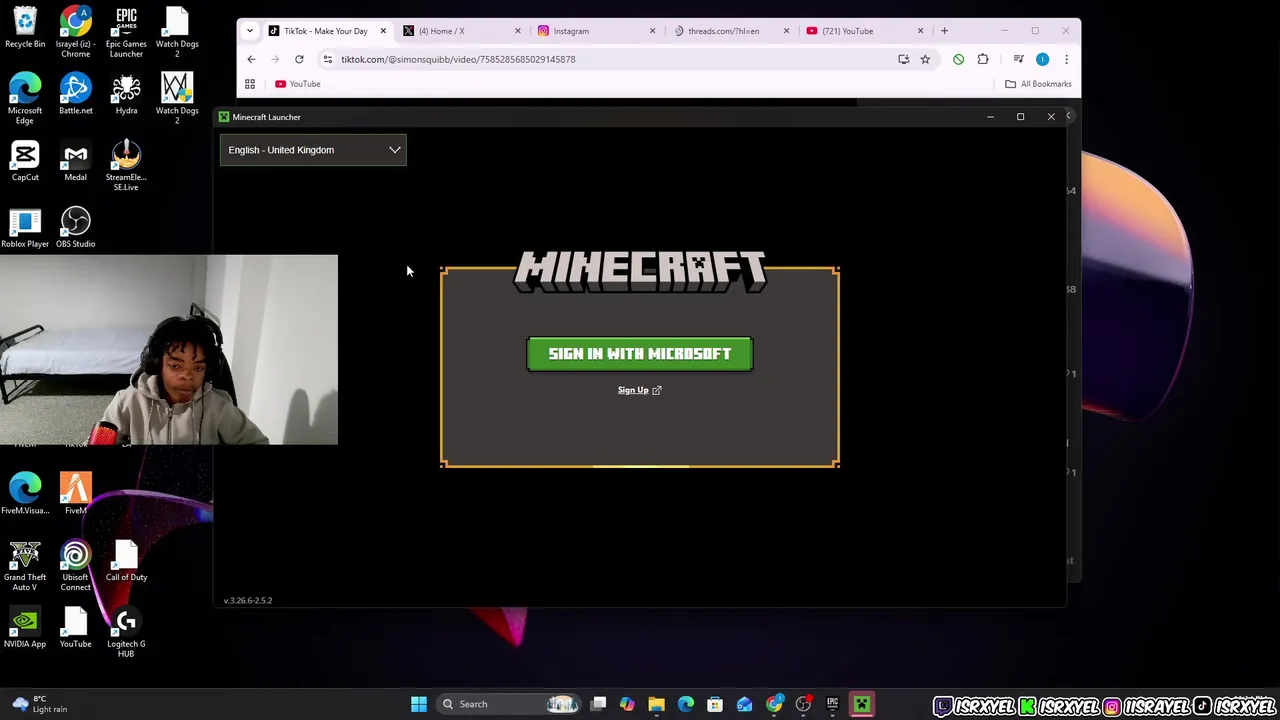The image size is (1280, 720).
Task: Reload the TikTok page in Chrome
Action: point(299,59)
